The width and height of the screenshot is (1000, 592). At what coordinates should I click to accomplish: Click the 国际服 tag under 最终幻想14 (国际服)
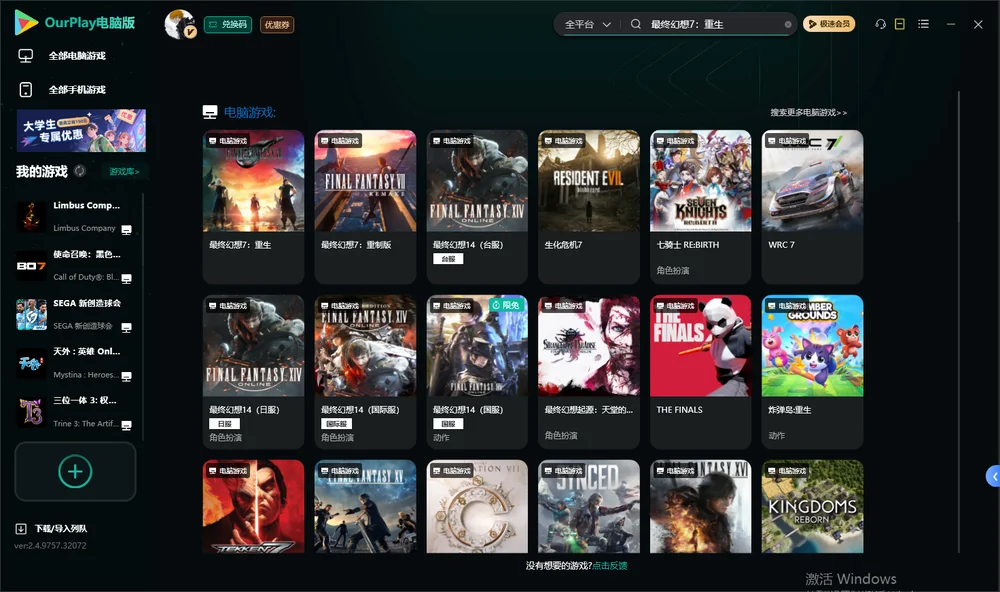[336, 424]
